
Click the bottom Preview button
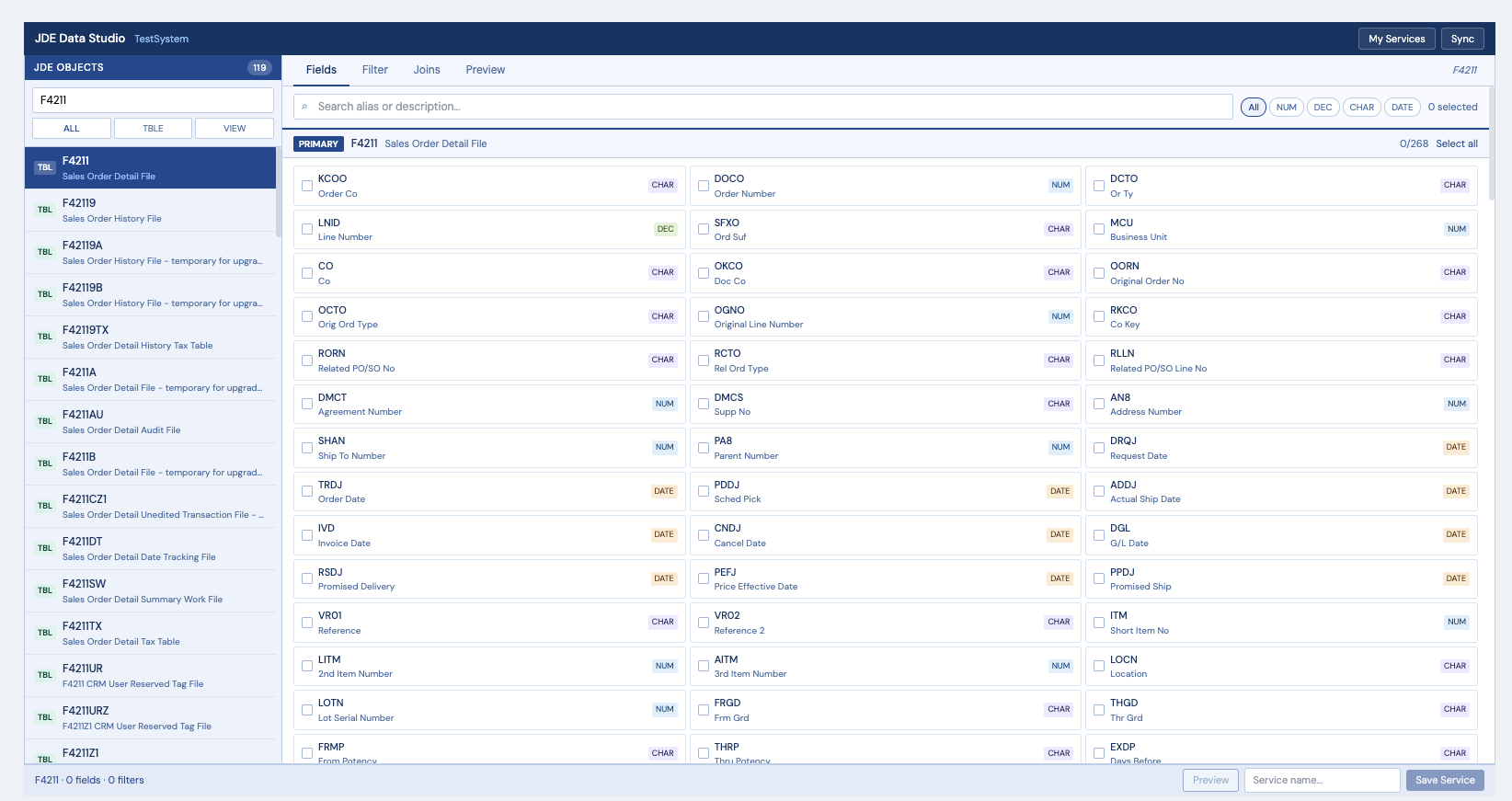point(1210,780)
